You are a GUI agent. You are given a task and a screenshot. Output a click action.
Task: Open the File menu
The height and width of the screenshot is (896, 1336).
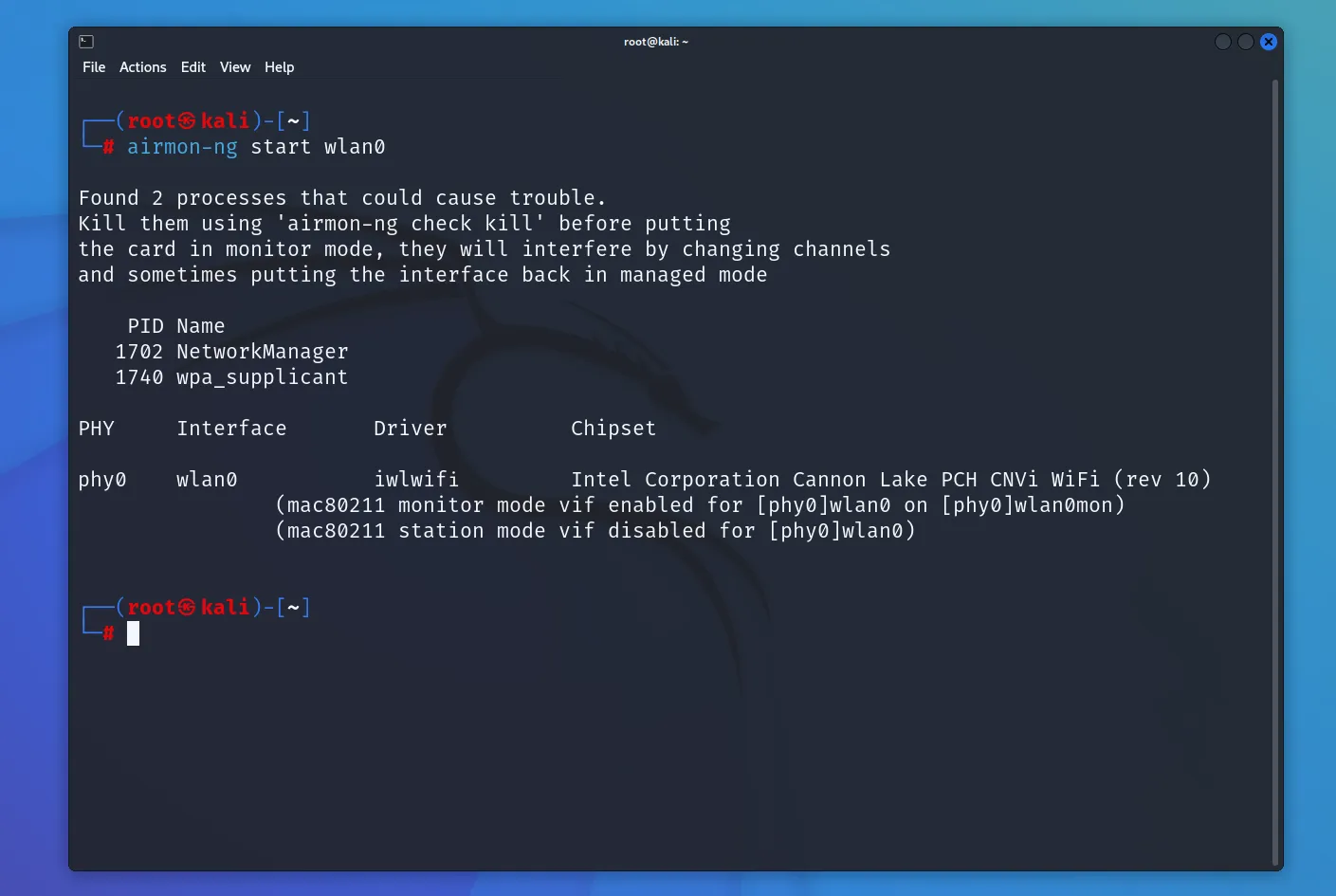93,67
